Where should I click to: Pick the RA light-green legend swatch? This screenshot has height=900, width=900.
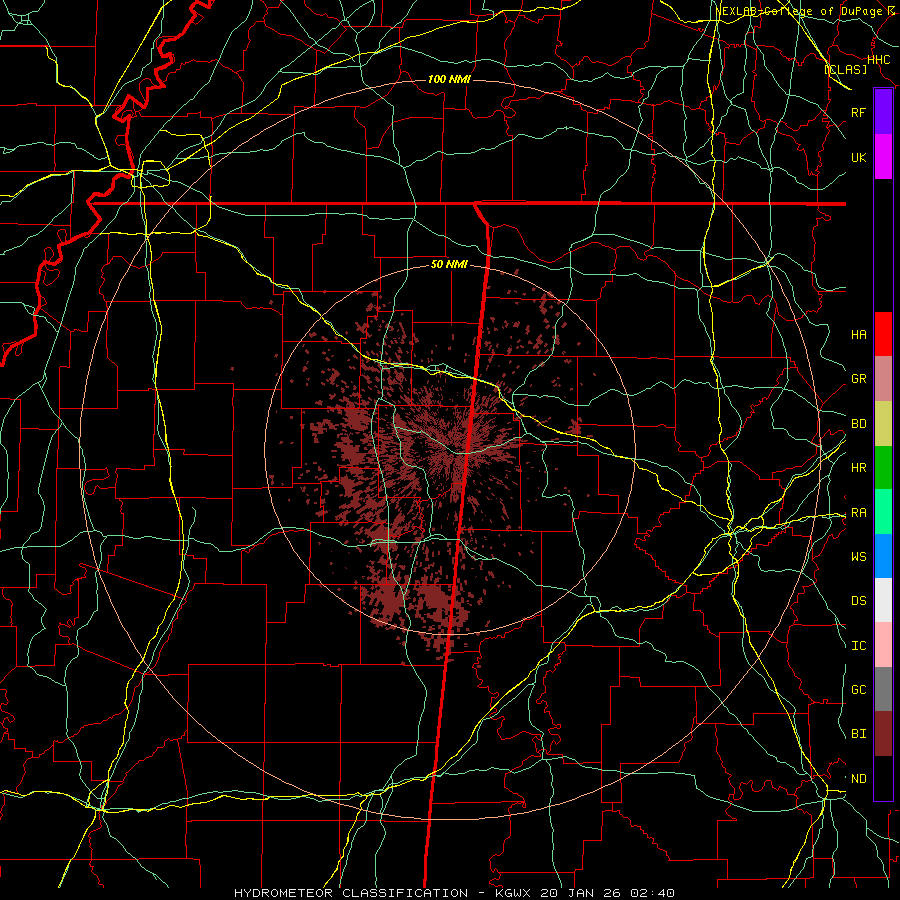pos(883,512)
